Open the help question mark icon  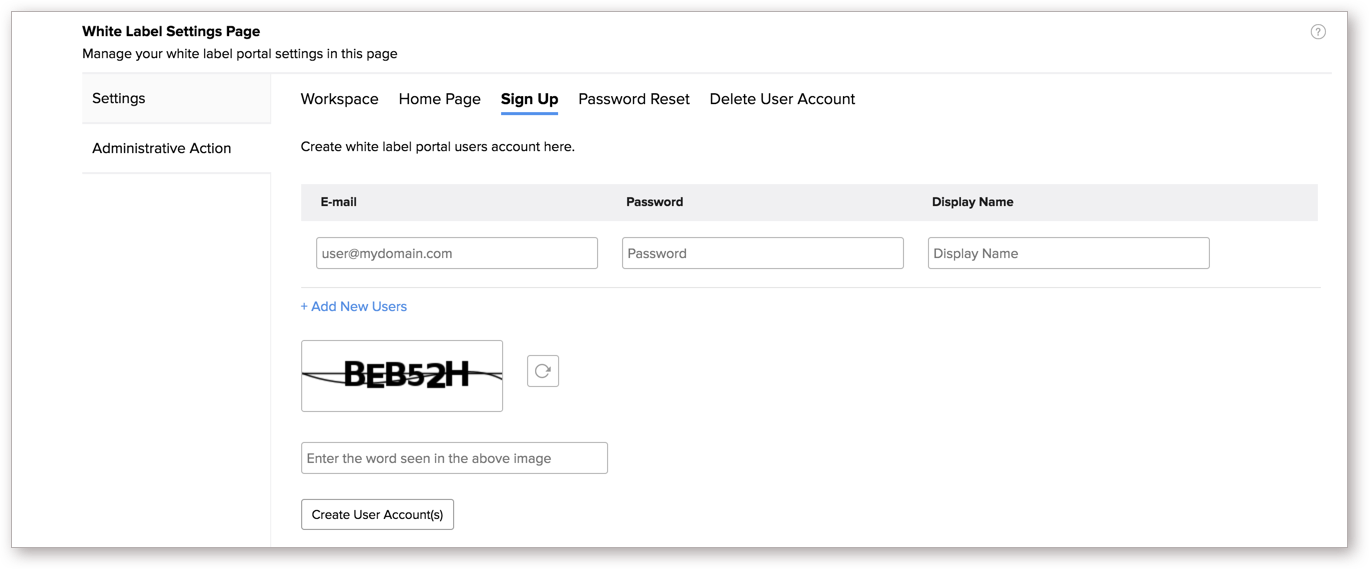click(1318, 32)
